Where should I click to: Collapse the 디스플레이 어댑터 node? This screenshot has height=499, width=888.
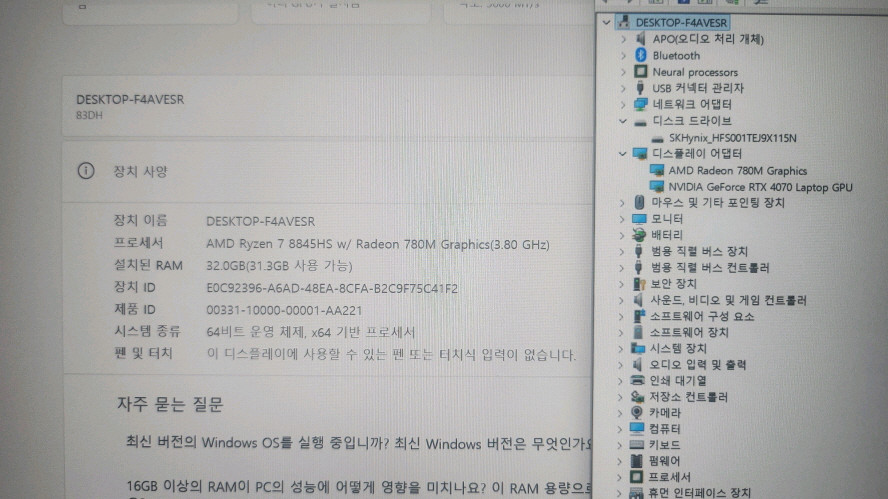622,153
